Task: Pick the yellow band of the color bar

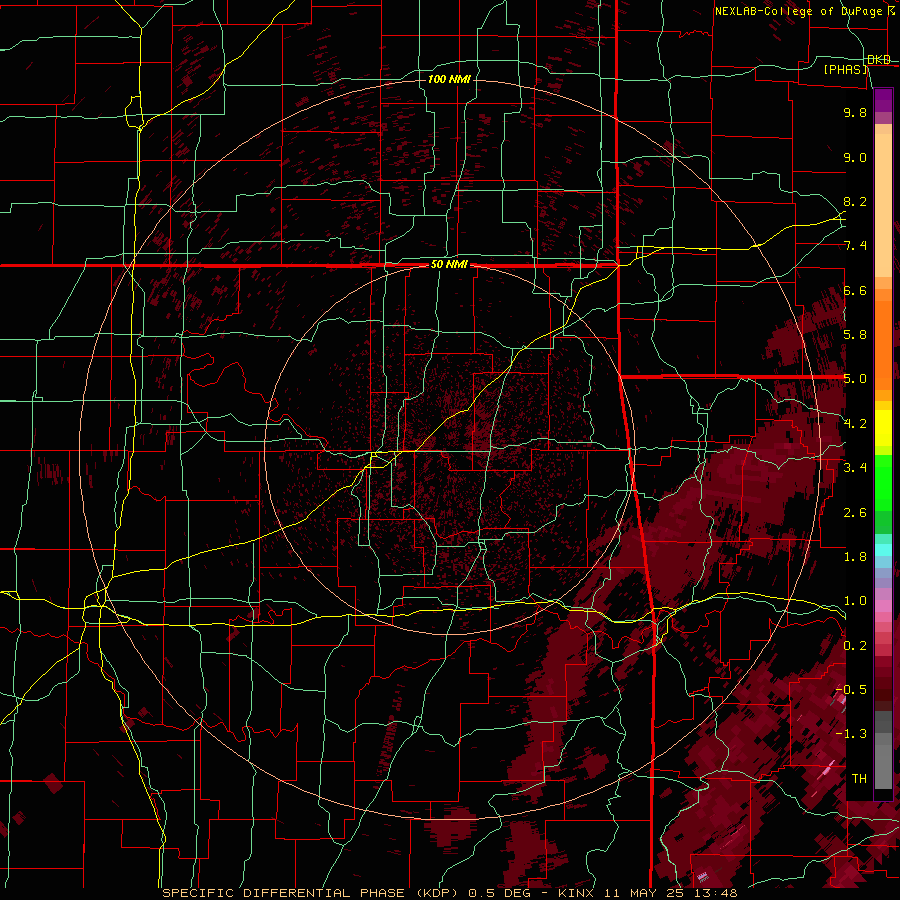Action: coord(883,428)
